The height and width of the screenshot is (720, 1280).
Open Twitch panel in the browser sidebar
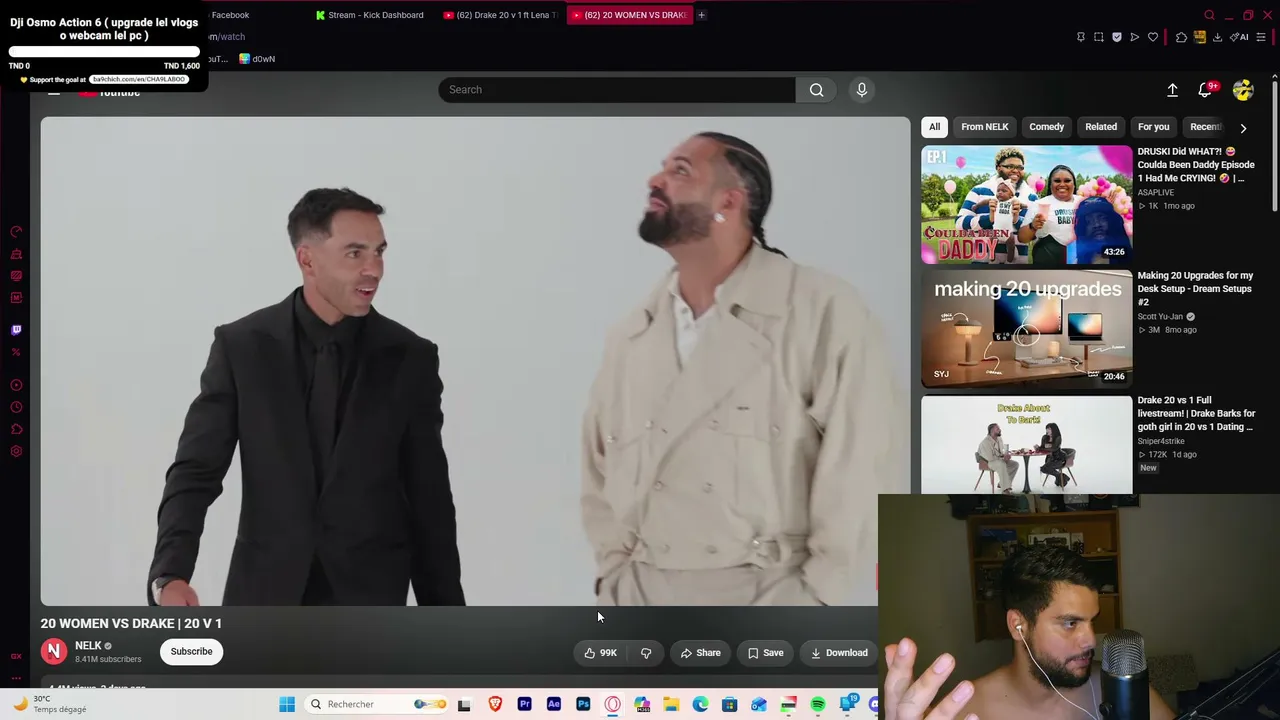click(16, 330)
